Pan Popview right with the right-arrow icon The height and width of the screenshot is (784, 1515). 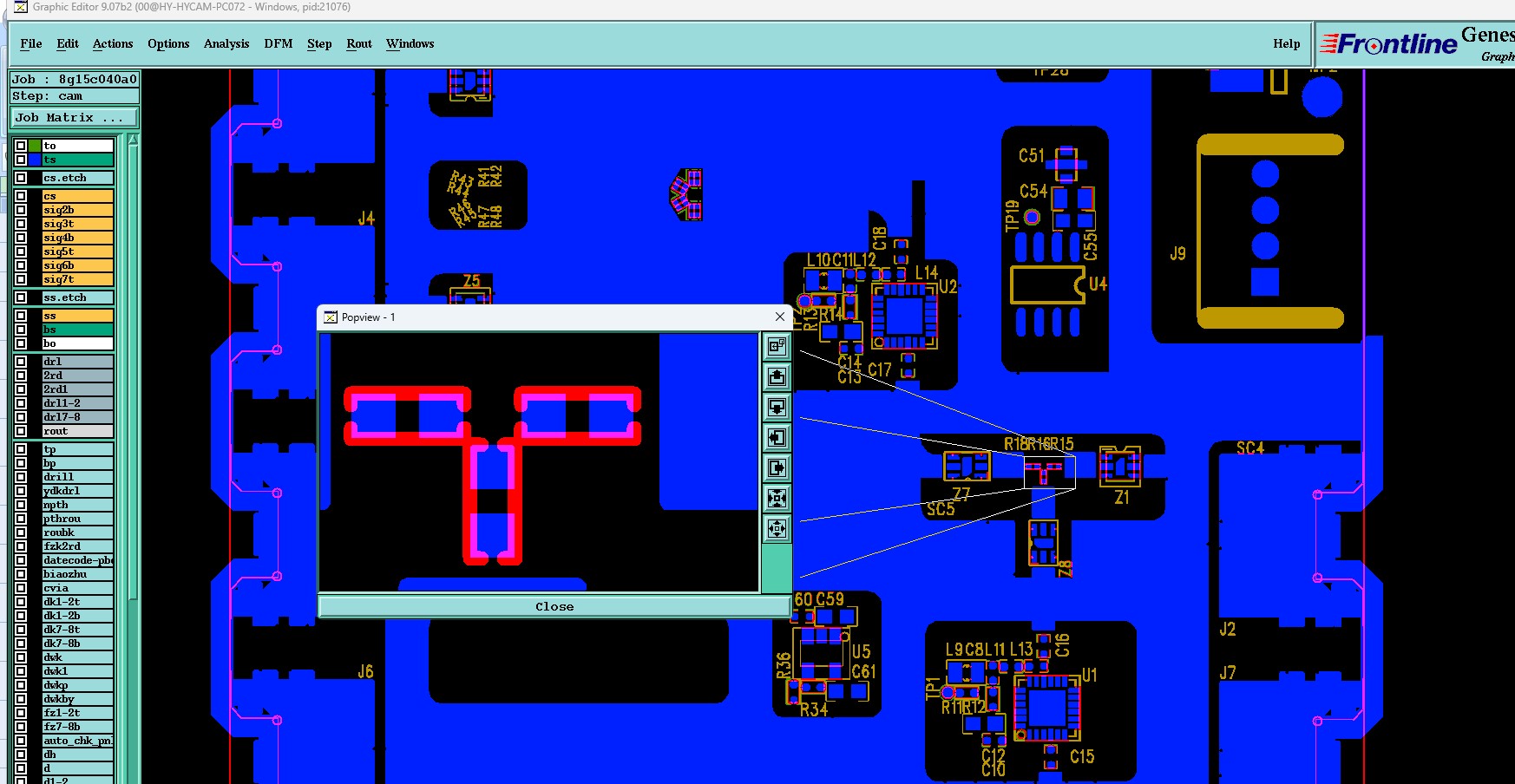[x=777, y=468]
